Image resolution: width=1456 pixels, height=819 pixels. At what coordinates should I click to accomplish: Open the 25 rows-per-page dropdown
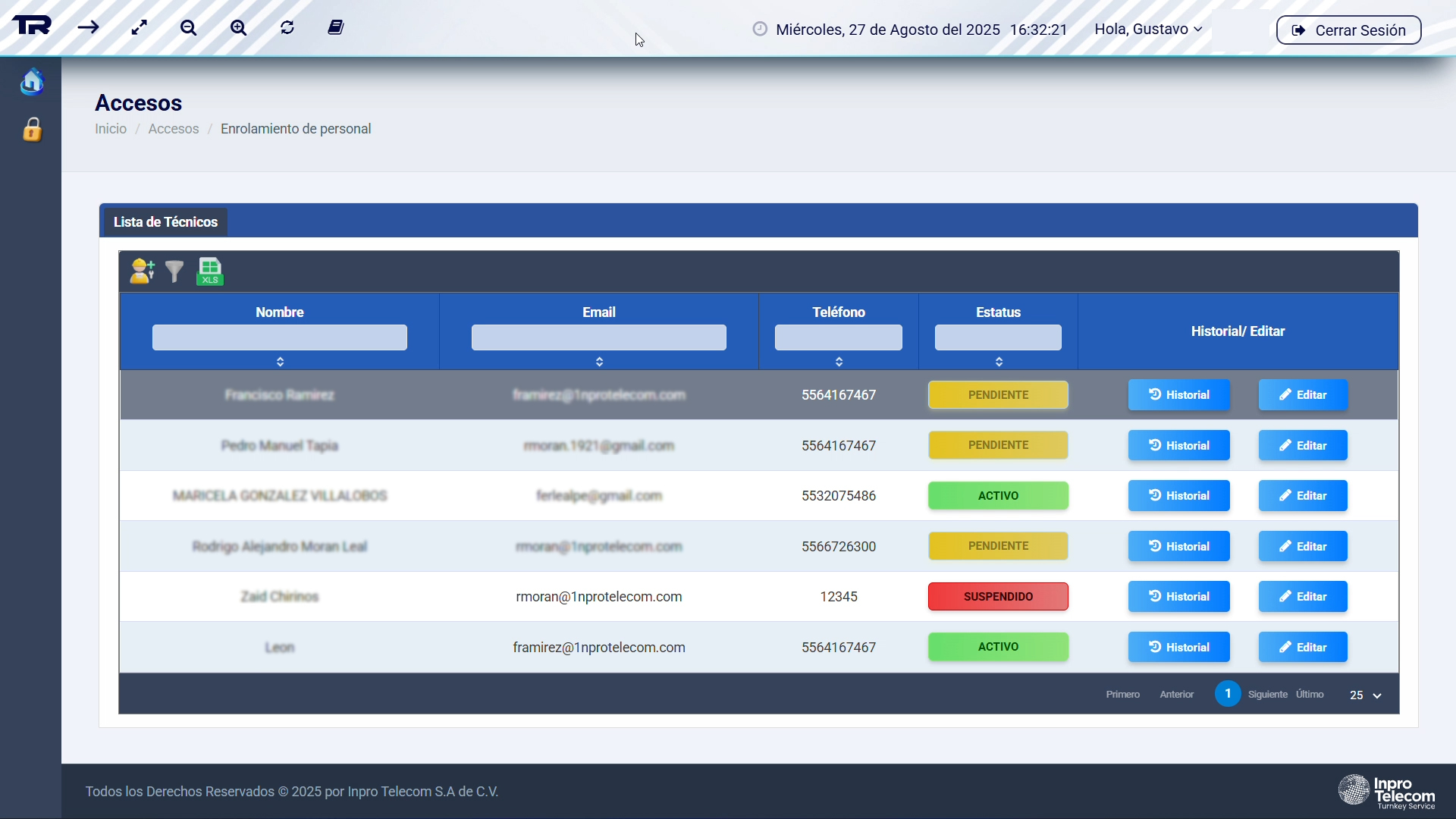click(x=1365, y=695)
